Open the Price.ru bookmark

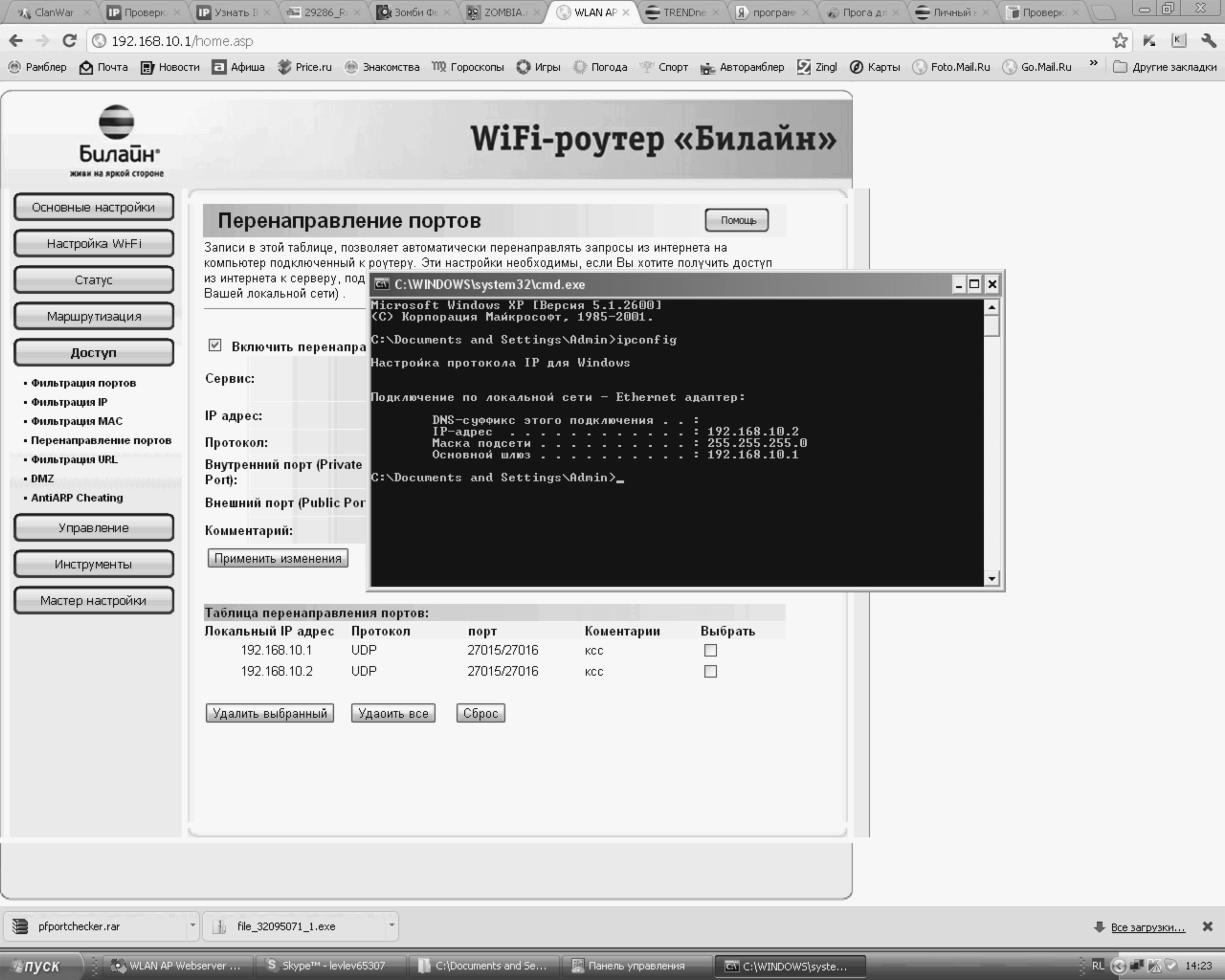pyautogui.click(x=305, y=67)
